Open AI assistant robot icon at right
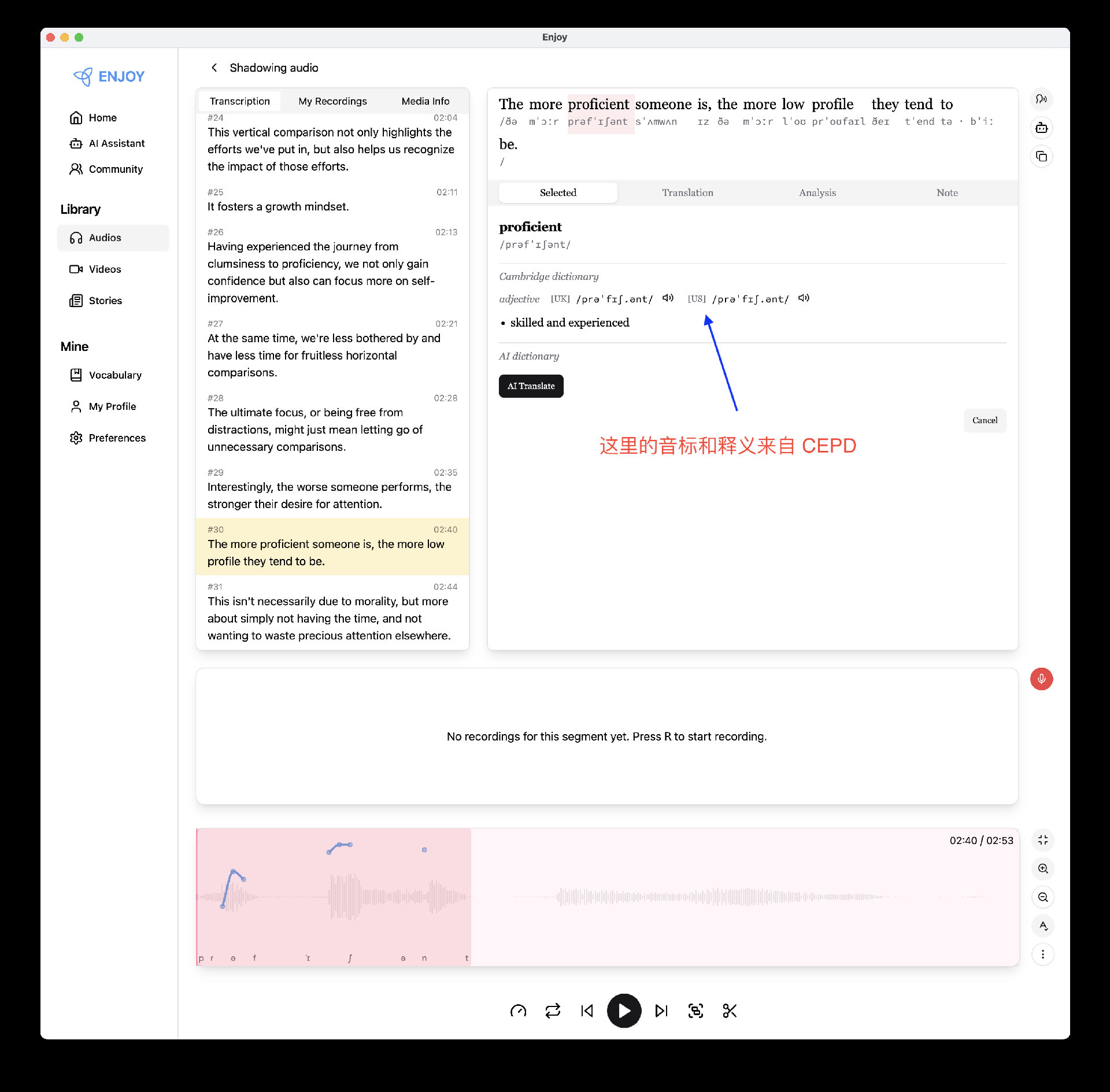Viewport: 1110px width, 1092px height. 1041,128
